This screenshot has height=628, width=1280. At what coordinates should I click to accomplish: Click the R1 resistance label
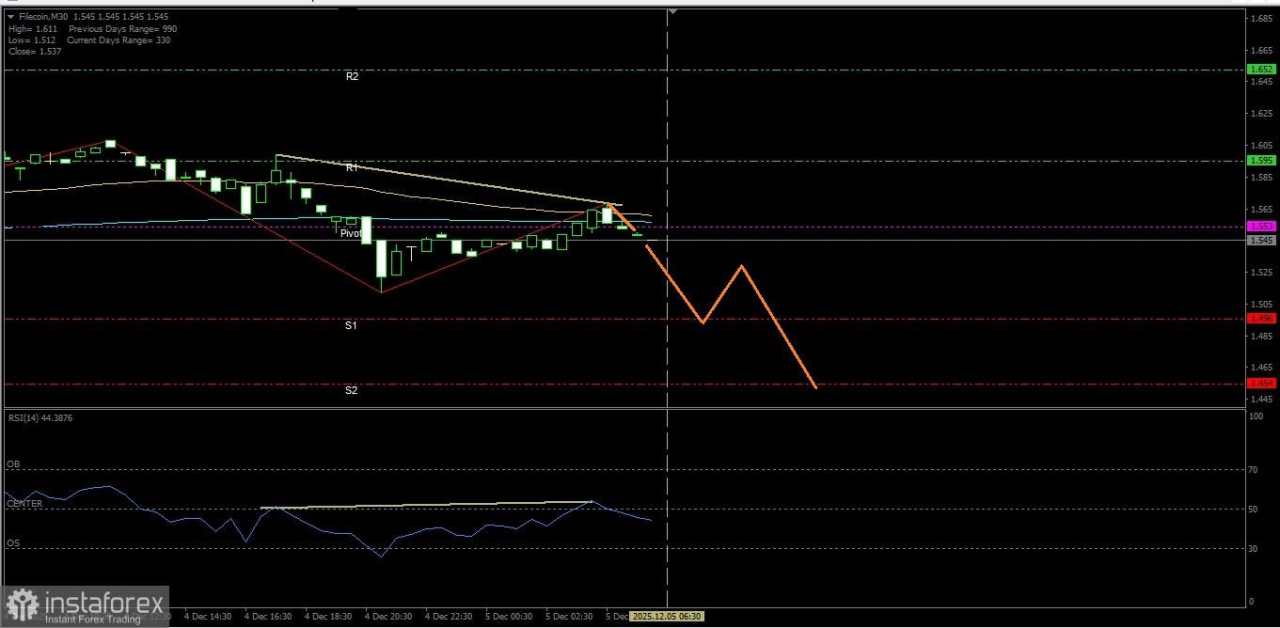pos(352,167)
